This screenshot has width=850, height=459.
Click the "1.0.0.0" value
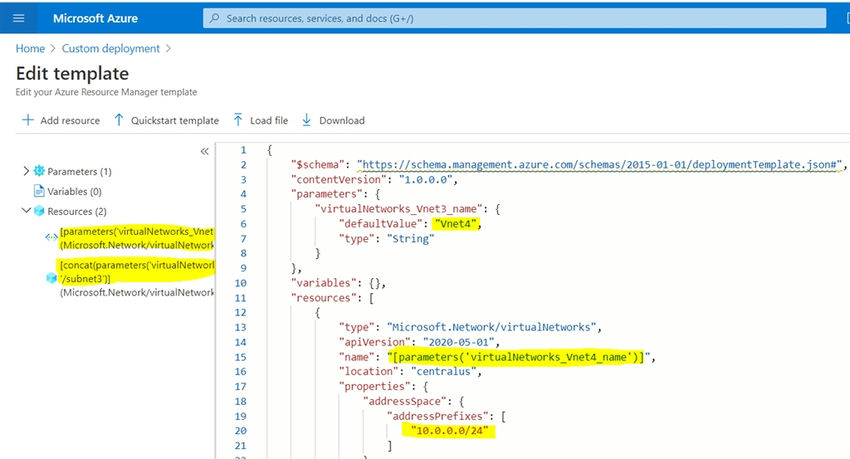click(426, 179)
